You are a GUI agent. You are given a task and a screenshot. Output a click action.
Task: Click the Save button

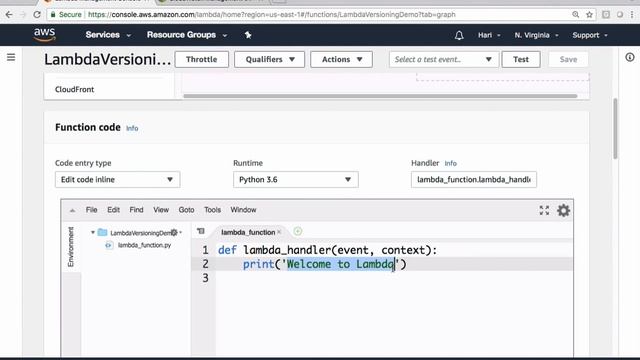point(568,59)
